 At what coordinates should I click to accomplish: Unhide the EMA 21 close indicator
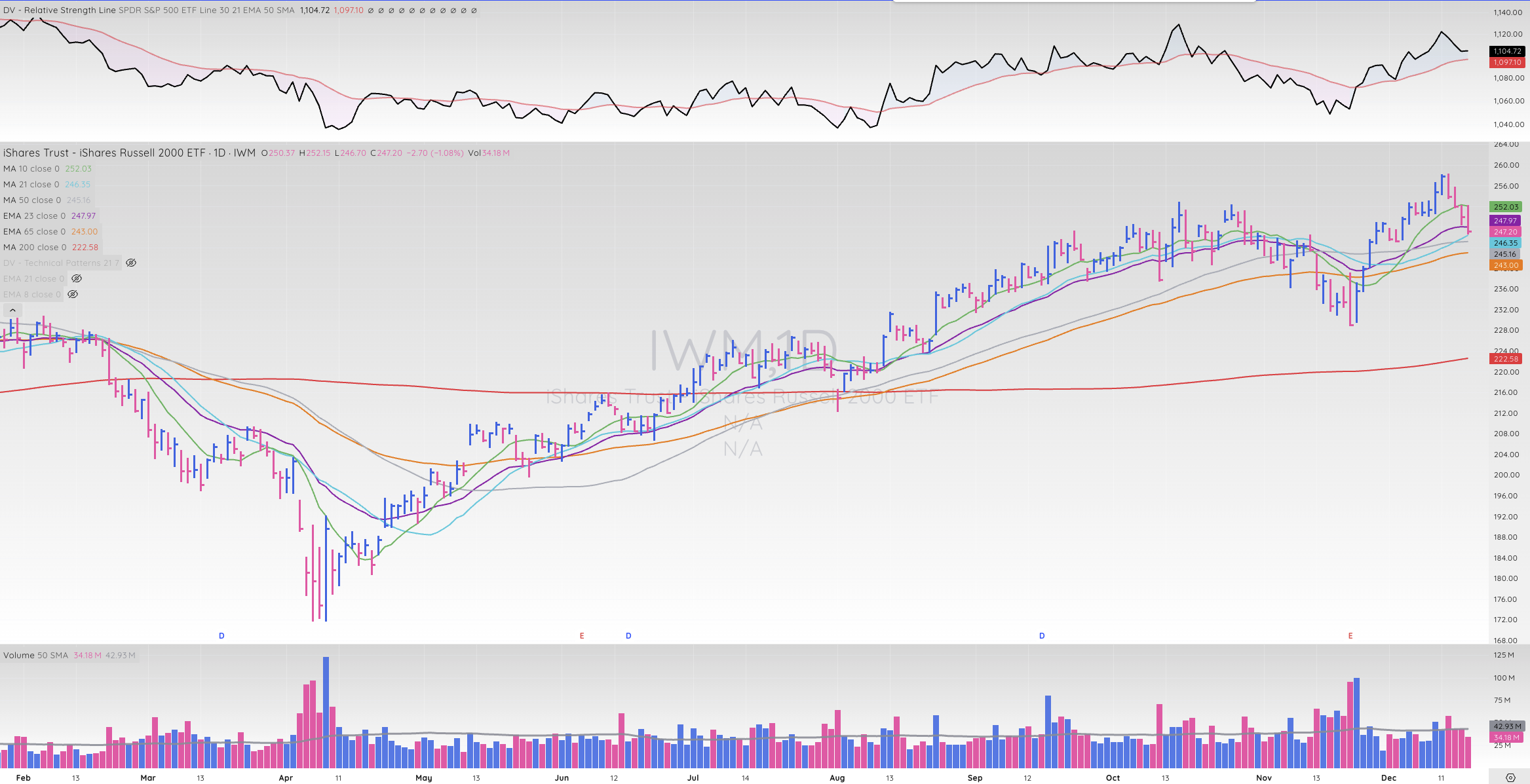[77, 278]
